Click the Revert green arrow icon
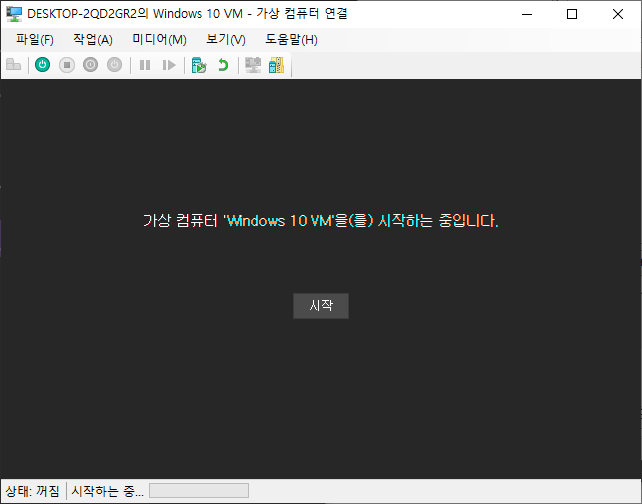 [x=223, y=65]
